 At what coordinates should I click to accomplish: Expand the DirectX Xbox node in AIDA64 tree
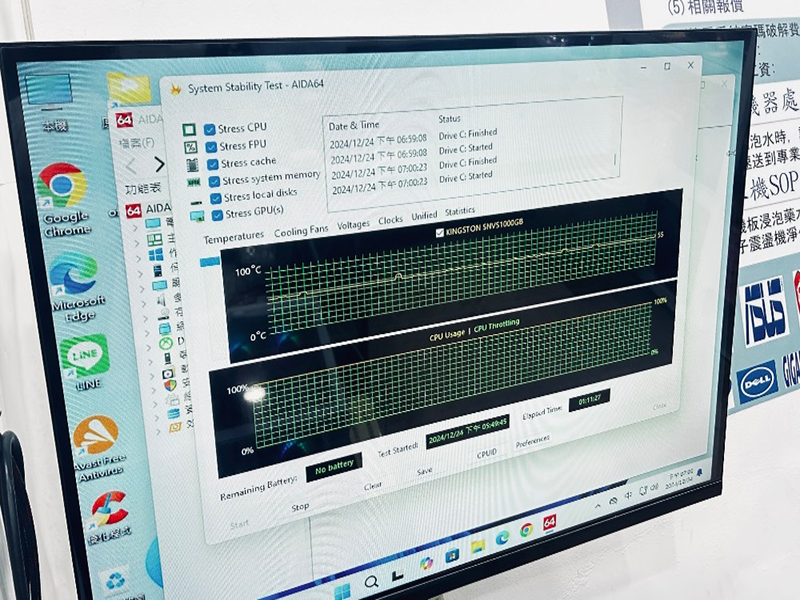point(149,348)
